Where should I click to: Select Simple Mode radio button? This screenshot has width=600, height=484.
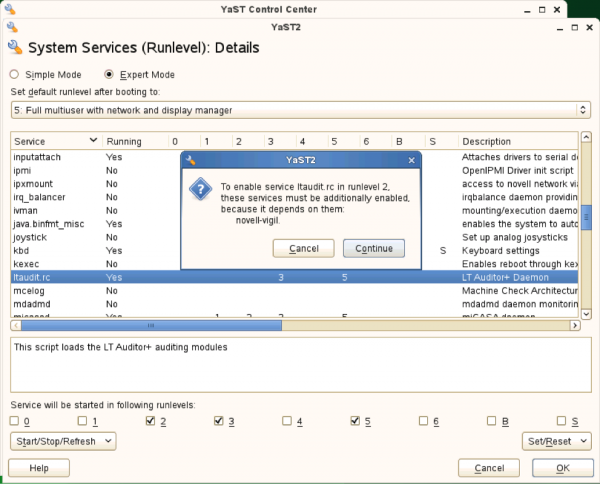[14, 74]
